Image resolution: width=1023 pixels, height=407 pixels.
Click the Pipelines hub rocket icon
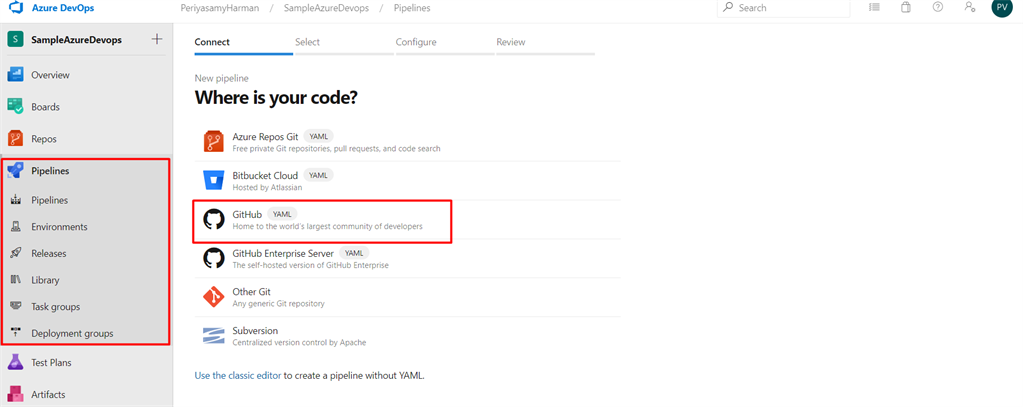pos(16,171)
